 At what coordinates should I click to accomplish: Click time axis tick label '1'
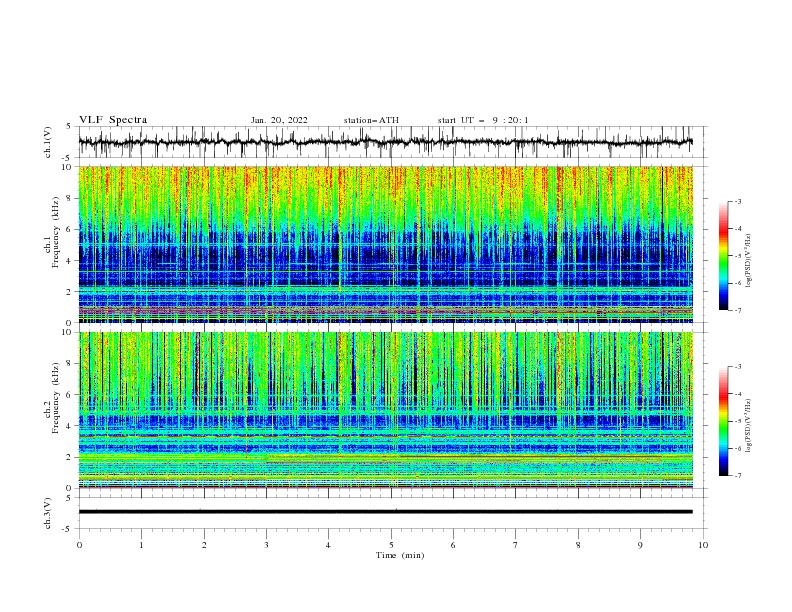tap(141, 545)
